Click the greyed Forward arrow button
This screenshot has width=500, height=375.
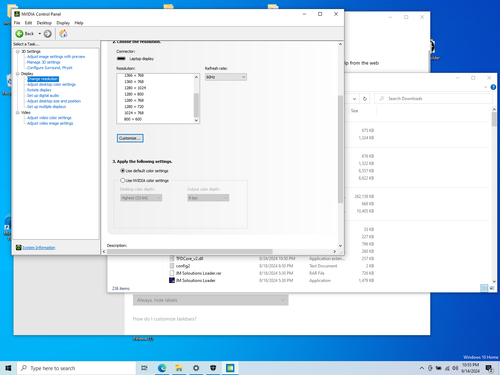click(48, 34)
